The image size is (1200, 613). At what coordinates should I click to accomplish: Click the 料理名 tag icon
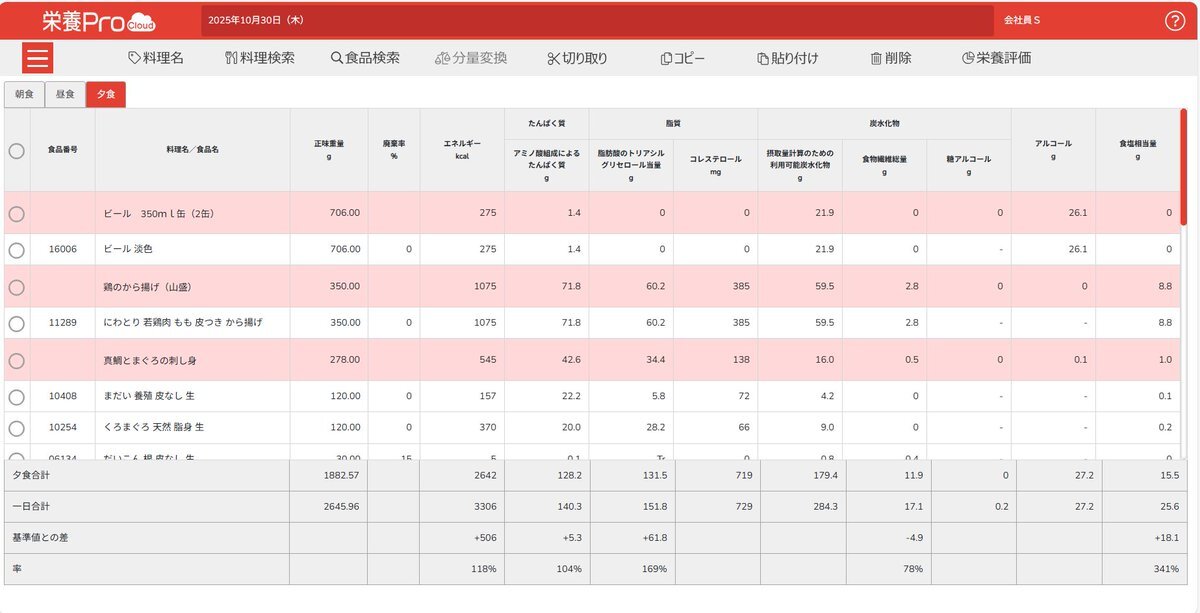pos(135,58)
